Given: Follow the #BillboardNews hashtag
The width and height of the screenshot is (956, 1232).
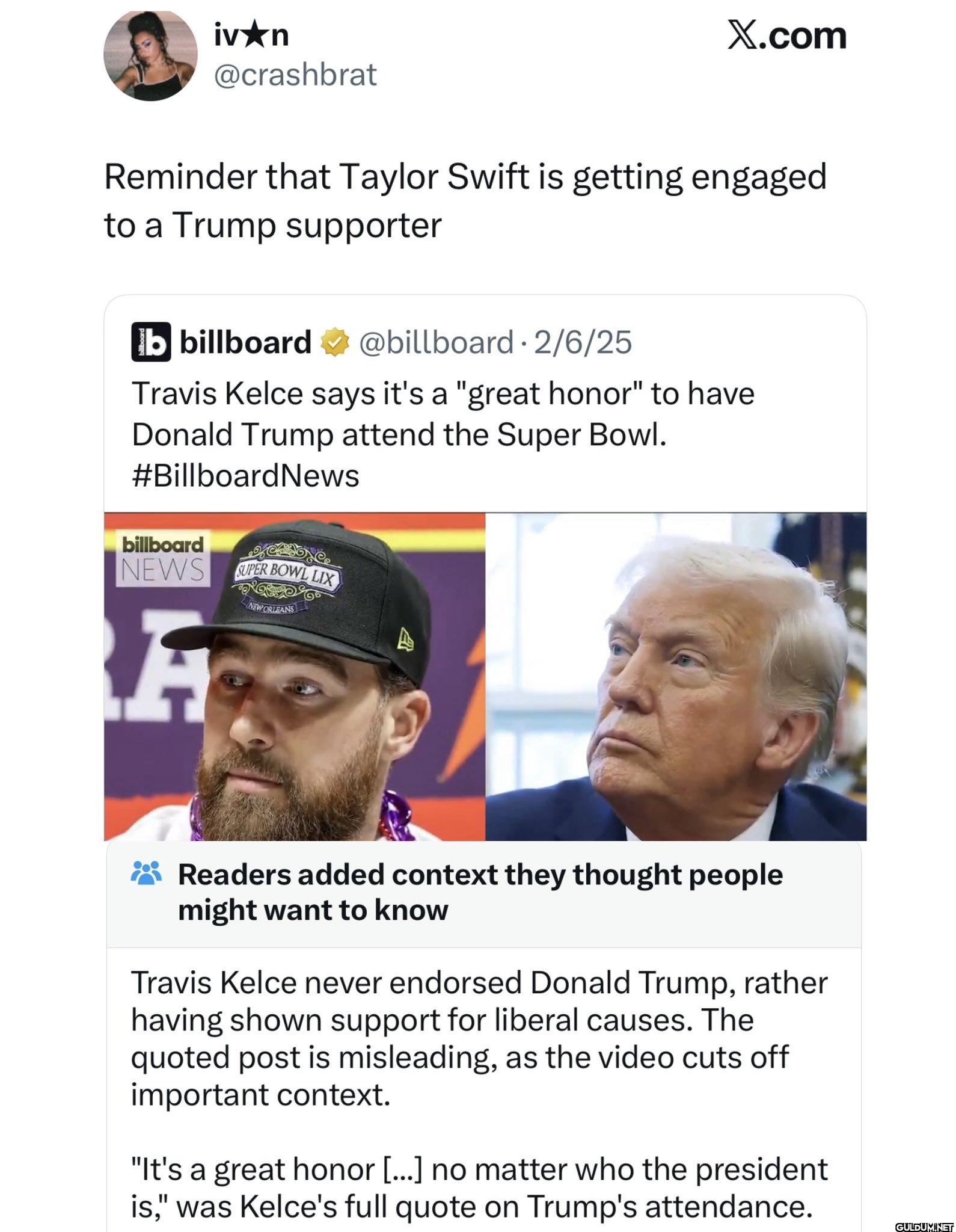Looking at the screenshot, I should (x=245, y=476).
